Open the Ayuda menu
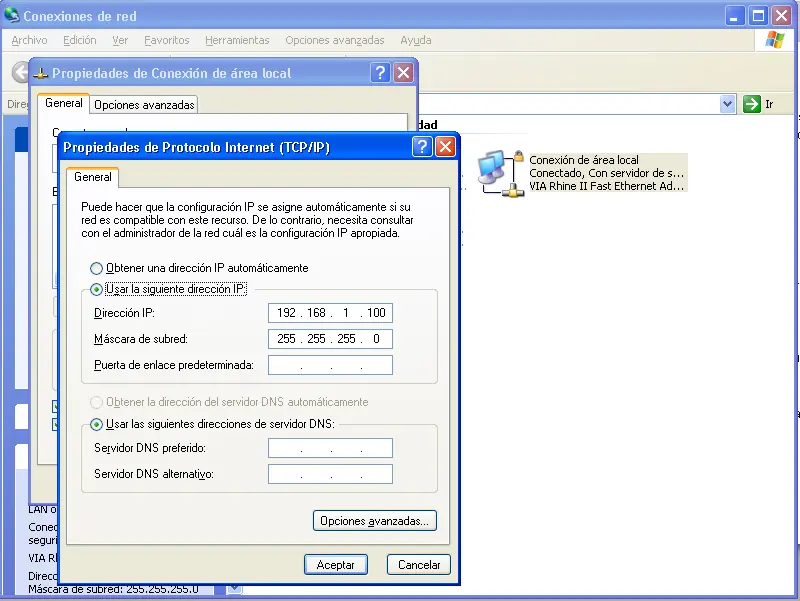800x601 pixels. point(416,40)
